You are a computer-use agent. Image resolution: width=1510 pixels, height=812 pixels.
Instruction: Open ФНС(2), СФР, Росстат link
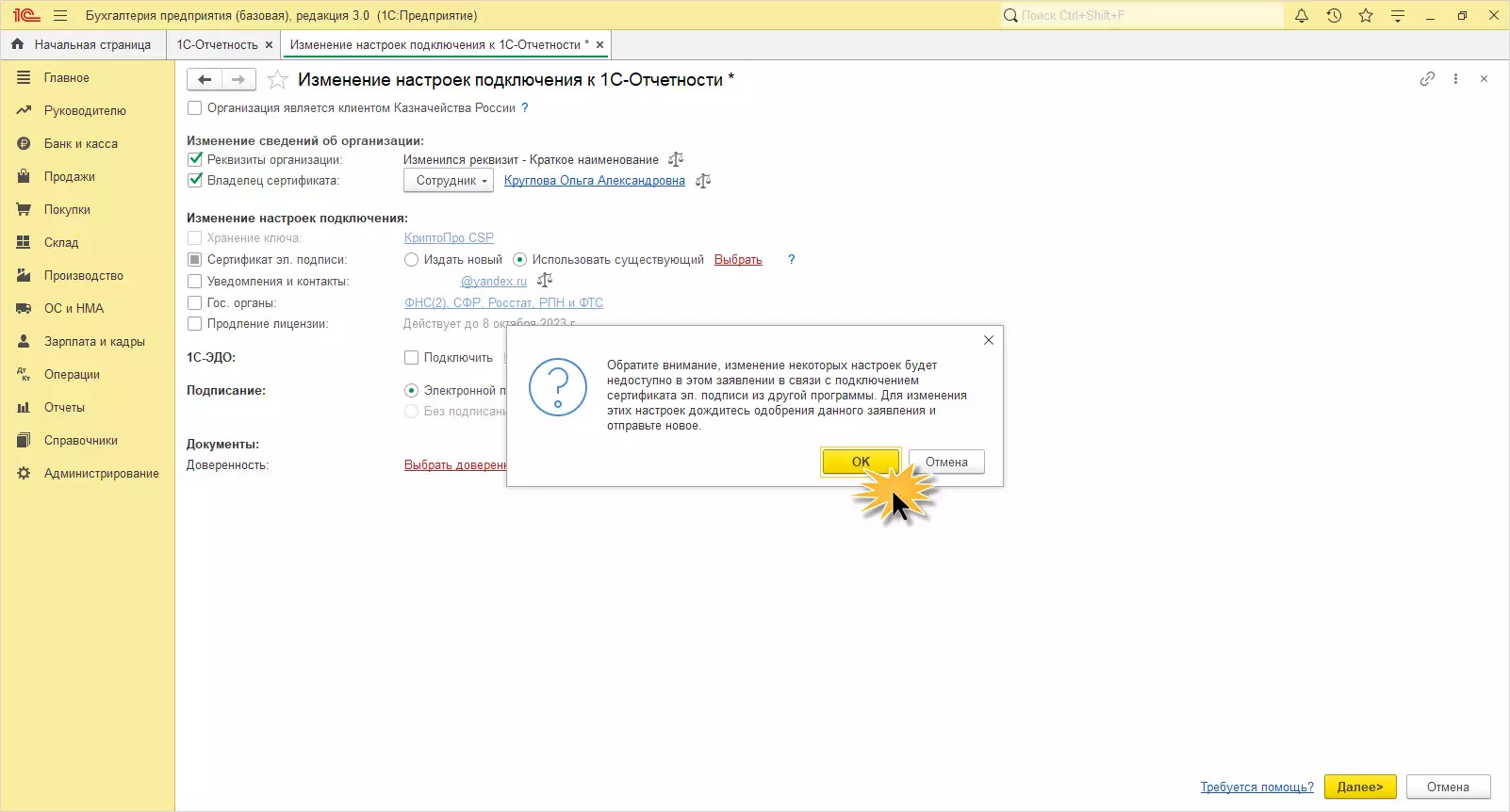[503, 302]
